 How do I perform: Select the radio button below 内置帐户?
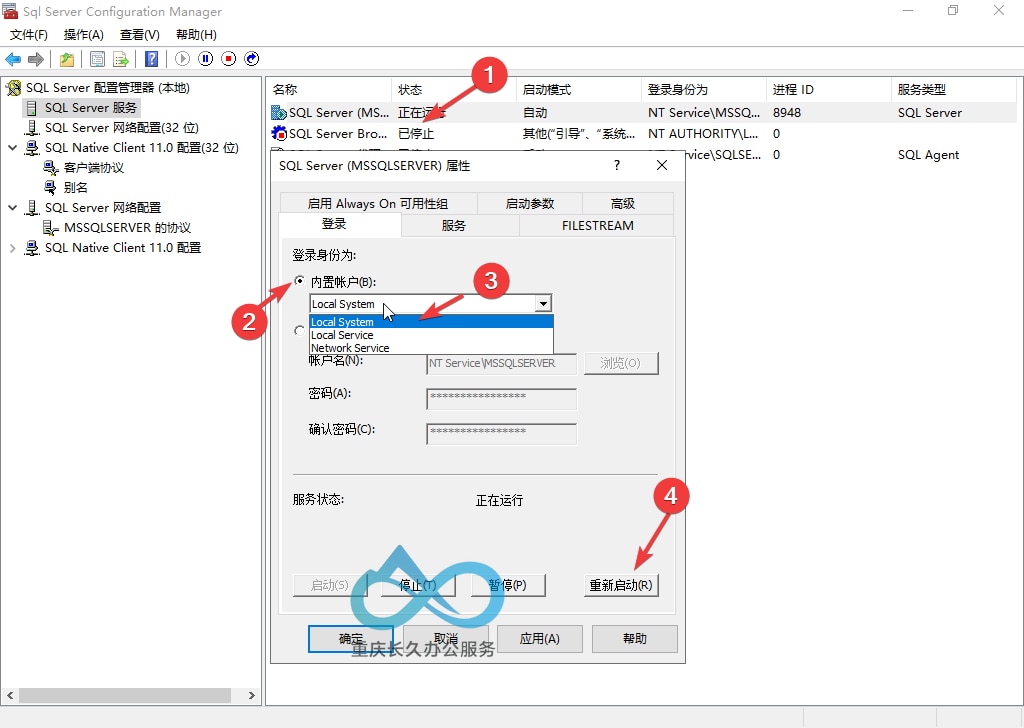point(299,330)
